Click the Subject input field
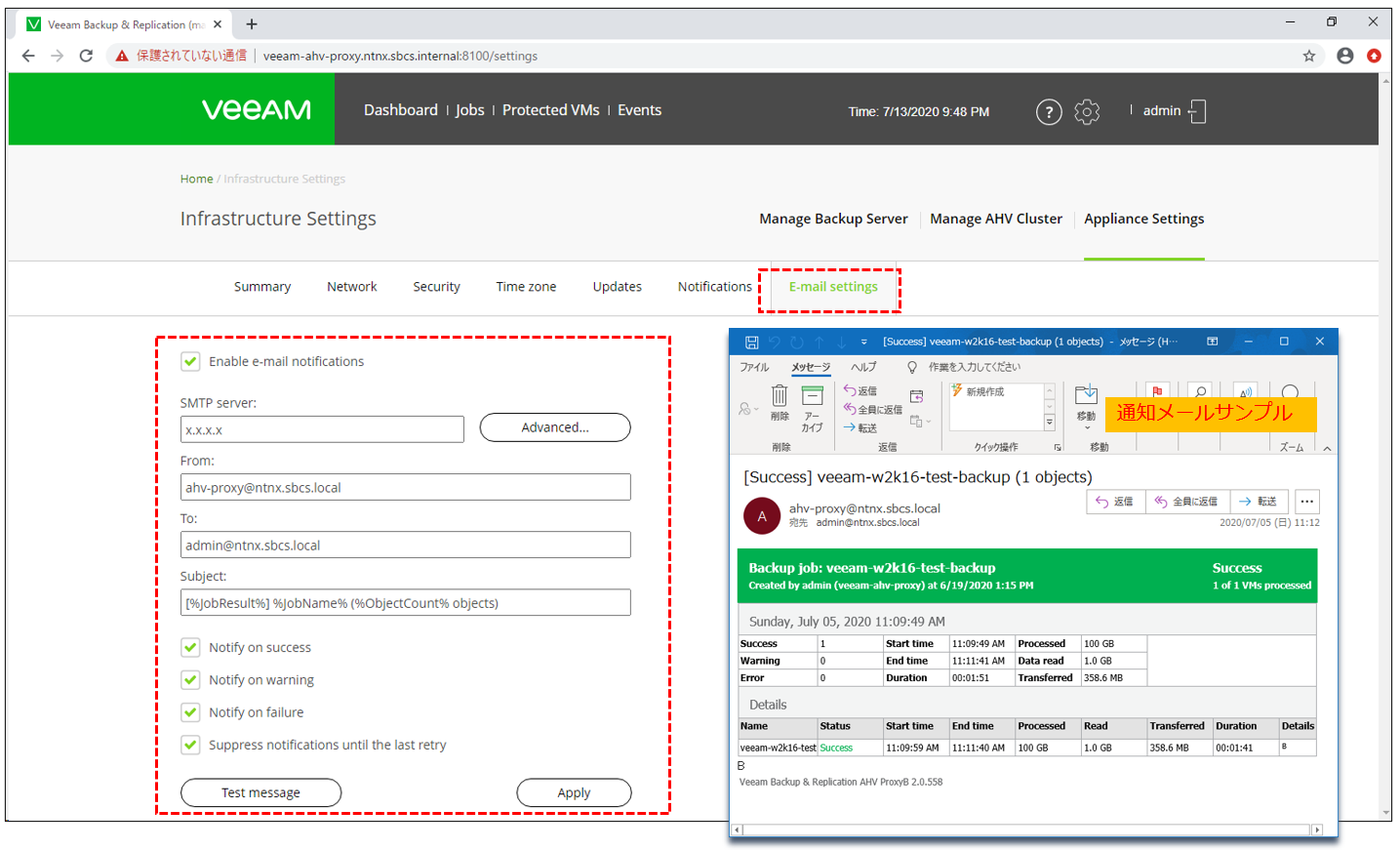Viewport: 1400px width, 850px height. [x=406, y=603]
